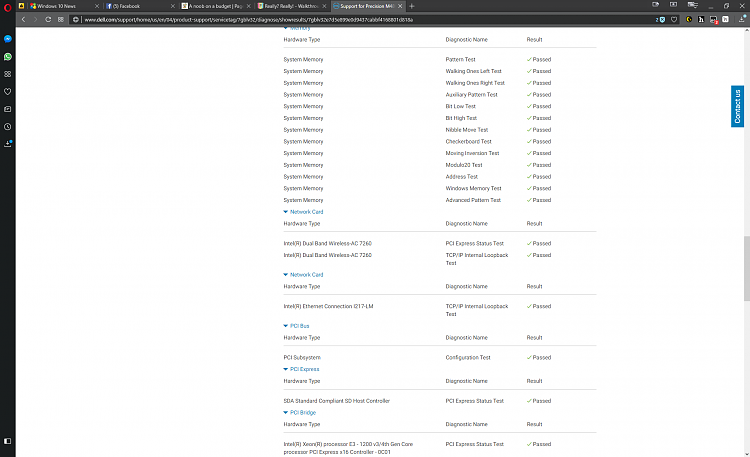Screen dimensions: 750x457
Task: Open the tab menu list icon
Action: click(x=692, y=5)
